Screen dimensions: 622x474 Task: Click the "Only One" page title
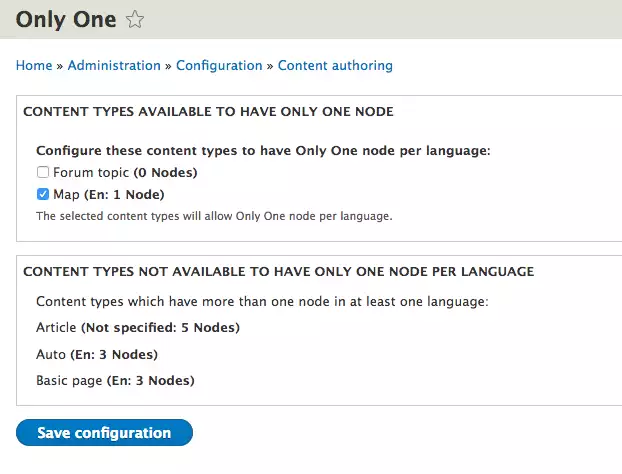[x=65, y=18]
